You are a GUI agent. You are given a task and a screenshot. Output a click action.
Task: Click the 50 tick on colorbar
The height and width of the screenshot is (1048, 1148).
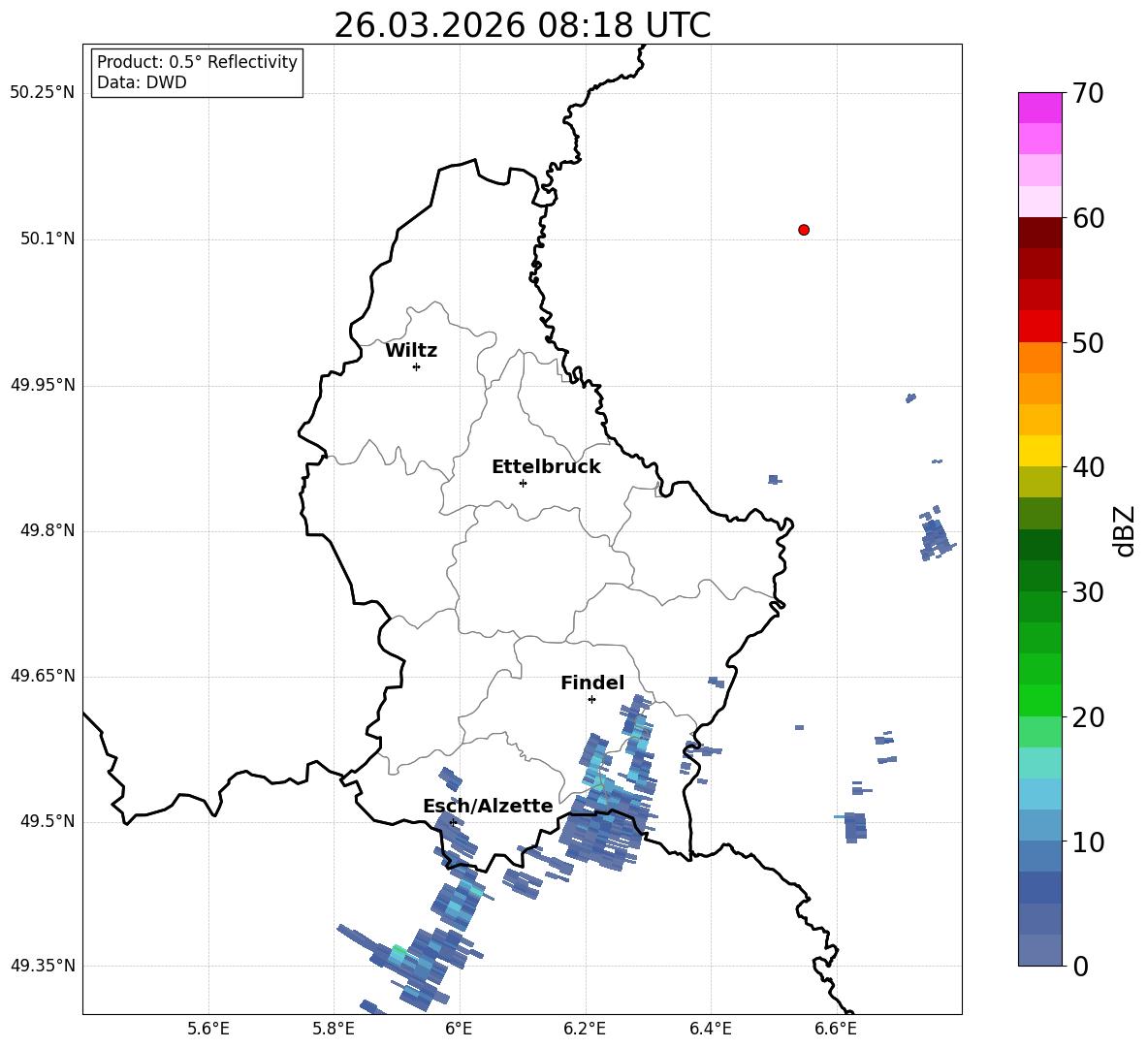coord(1088,342)
